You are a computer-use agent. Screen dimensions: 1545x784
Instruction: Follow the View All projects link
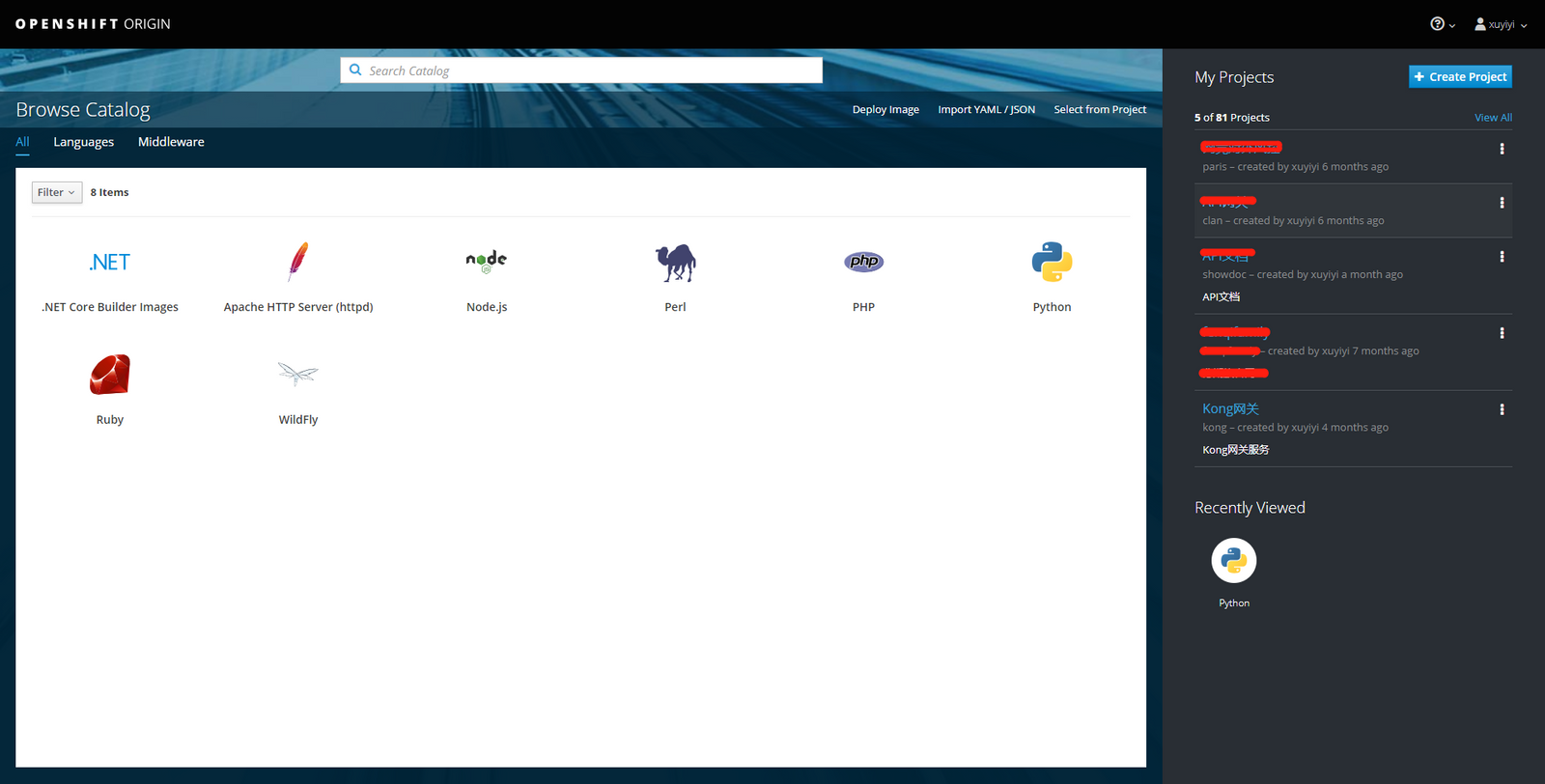tap(1492, 118)
